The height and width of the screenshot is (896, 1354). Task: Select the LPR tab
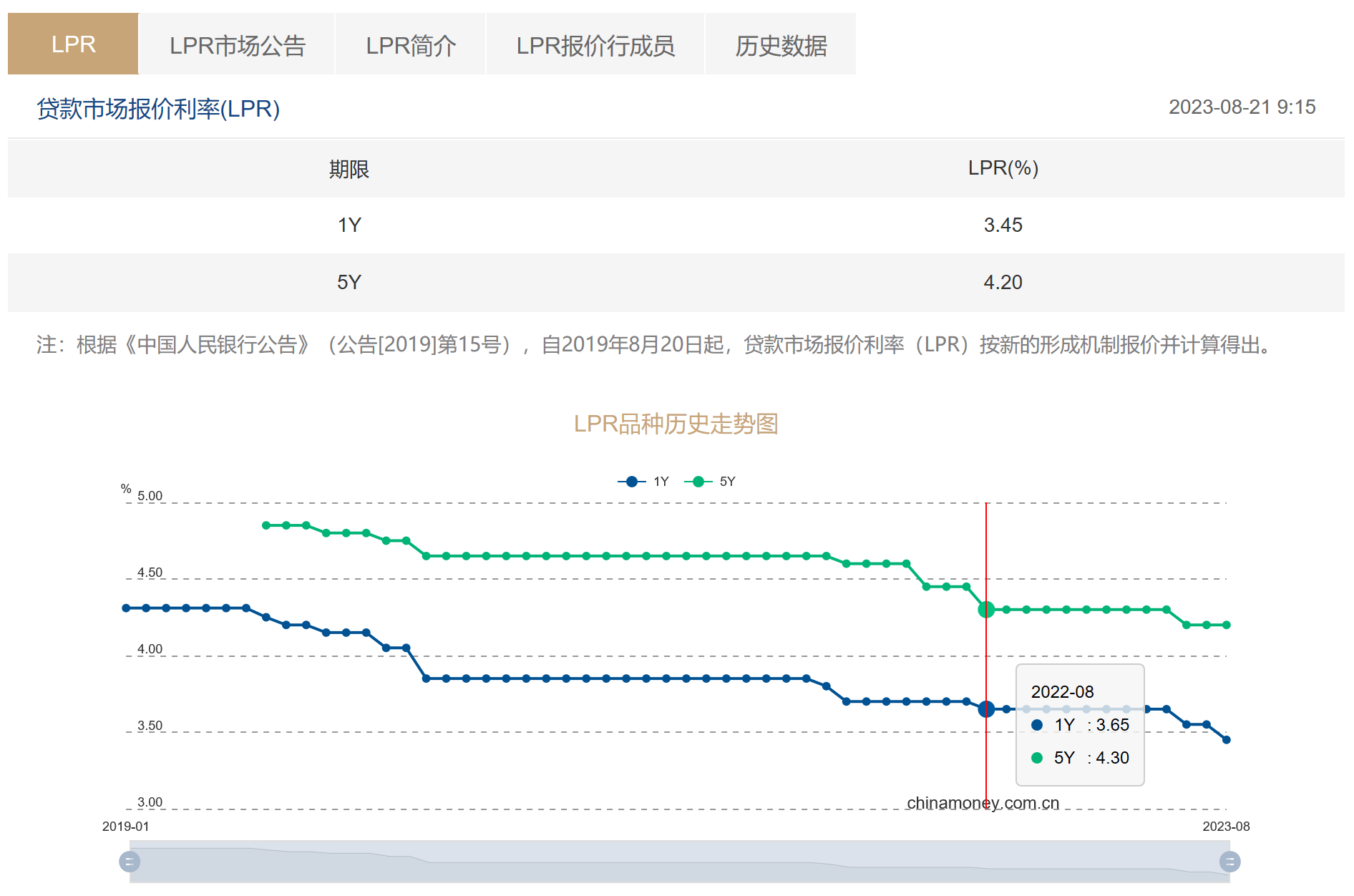point(73,44)
